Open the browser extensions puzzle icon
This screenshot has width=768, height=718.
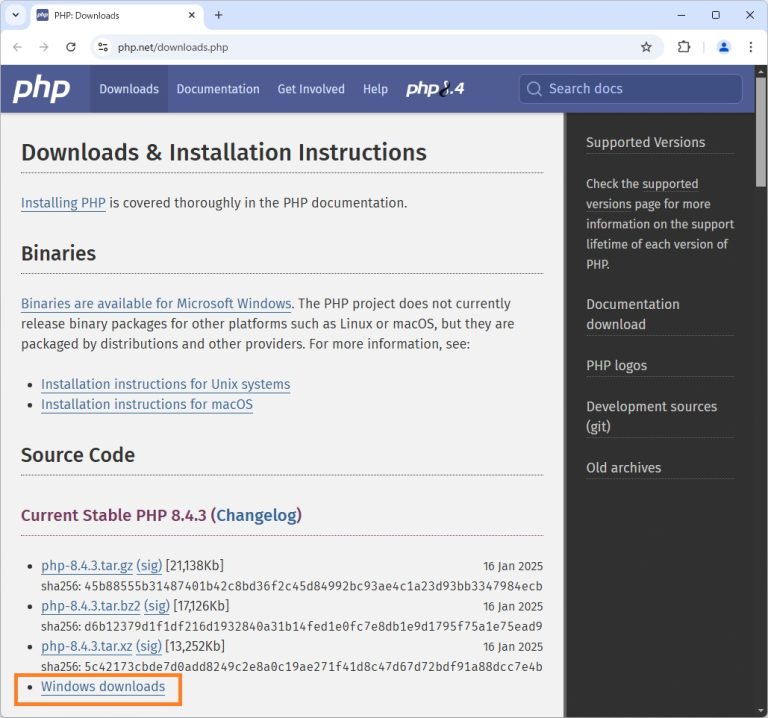[684, 47]
